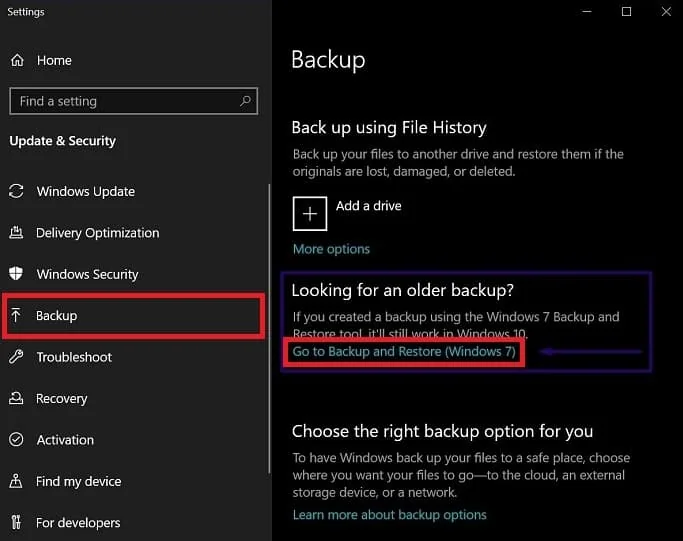The image size is (683, 541).
Task: Click the Update & Security heading
Action: 63,141
